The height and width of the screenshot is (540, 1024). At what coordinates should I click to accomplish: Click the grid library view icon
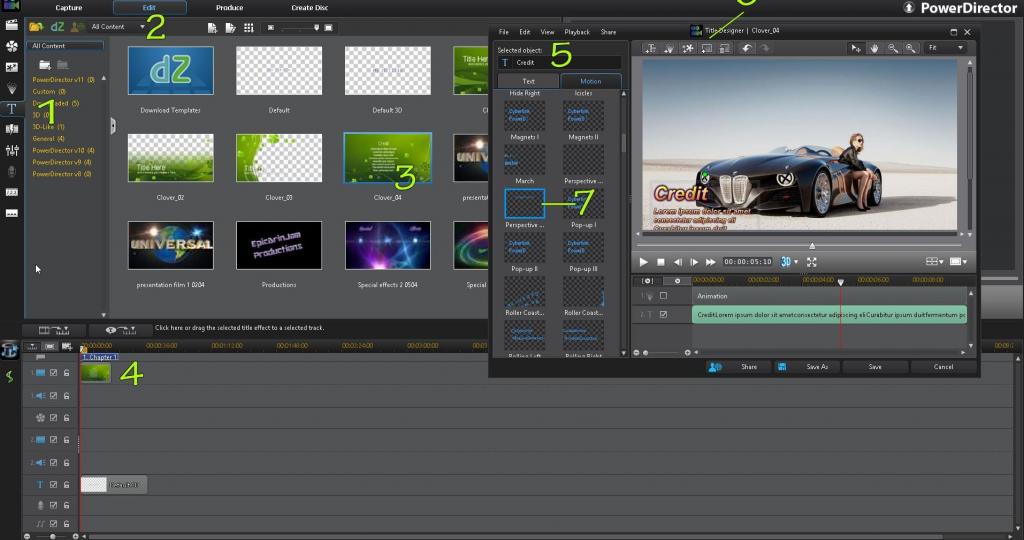[x=249, y=27]
